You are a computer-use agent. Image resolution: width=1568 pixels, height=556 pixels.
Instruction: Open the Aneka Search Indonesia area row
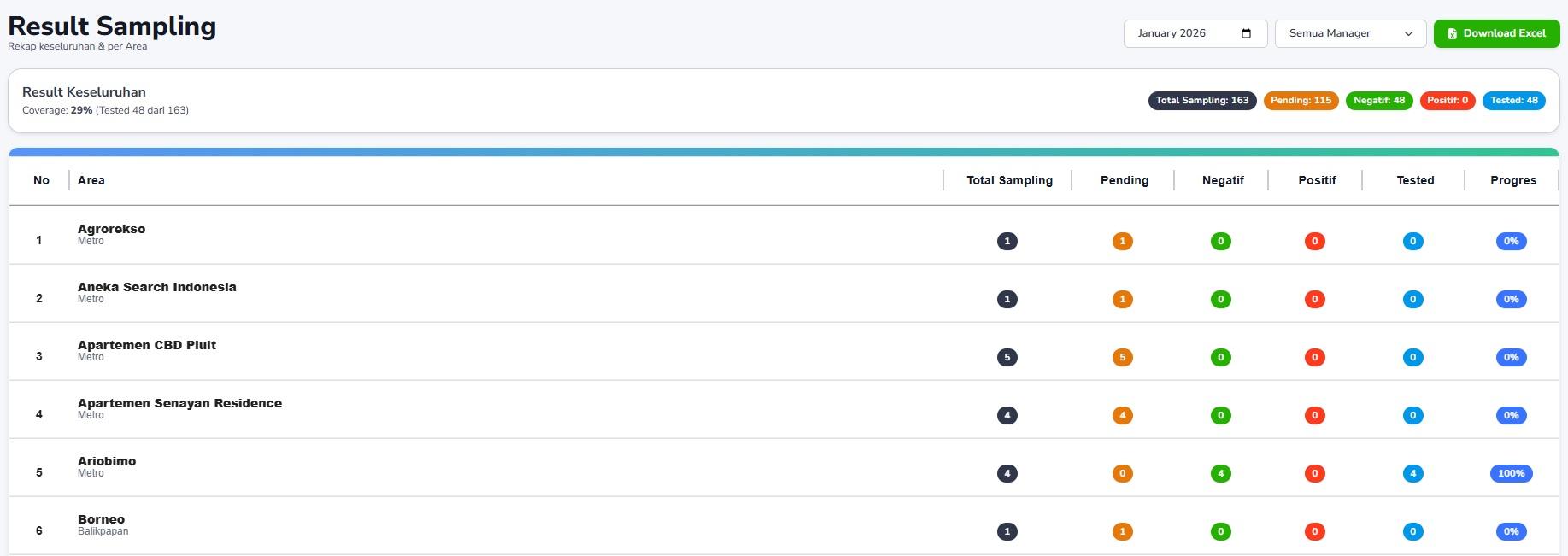(156, 288)
